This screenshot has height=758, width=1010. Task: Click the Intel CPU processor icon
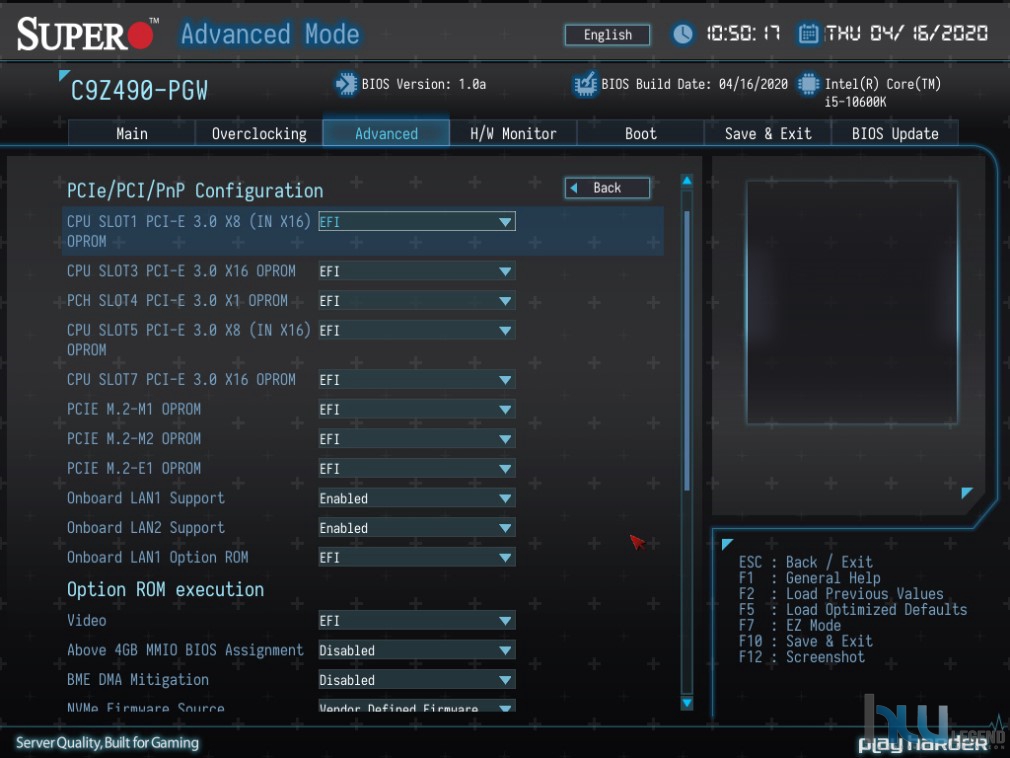808,84
